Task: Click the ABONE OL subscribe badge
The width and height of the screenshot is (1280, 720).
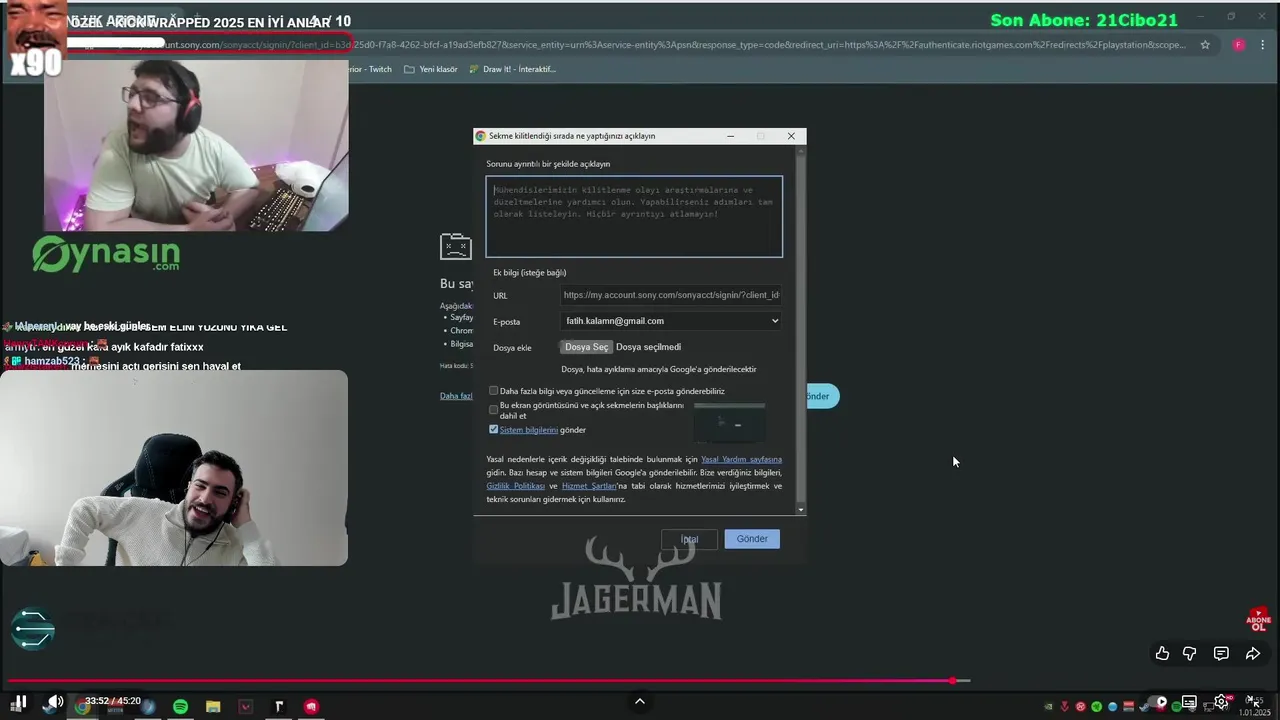Action: 1258,620
